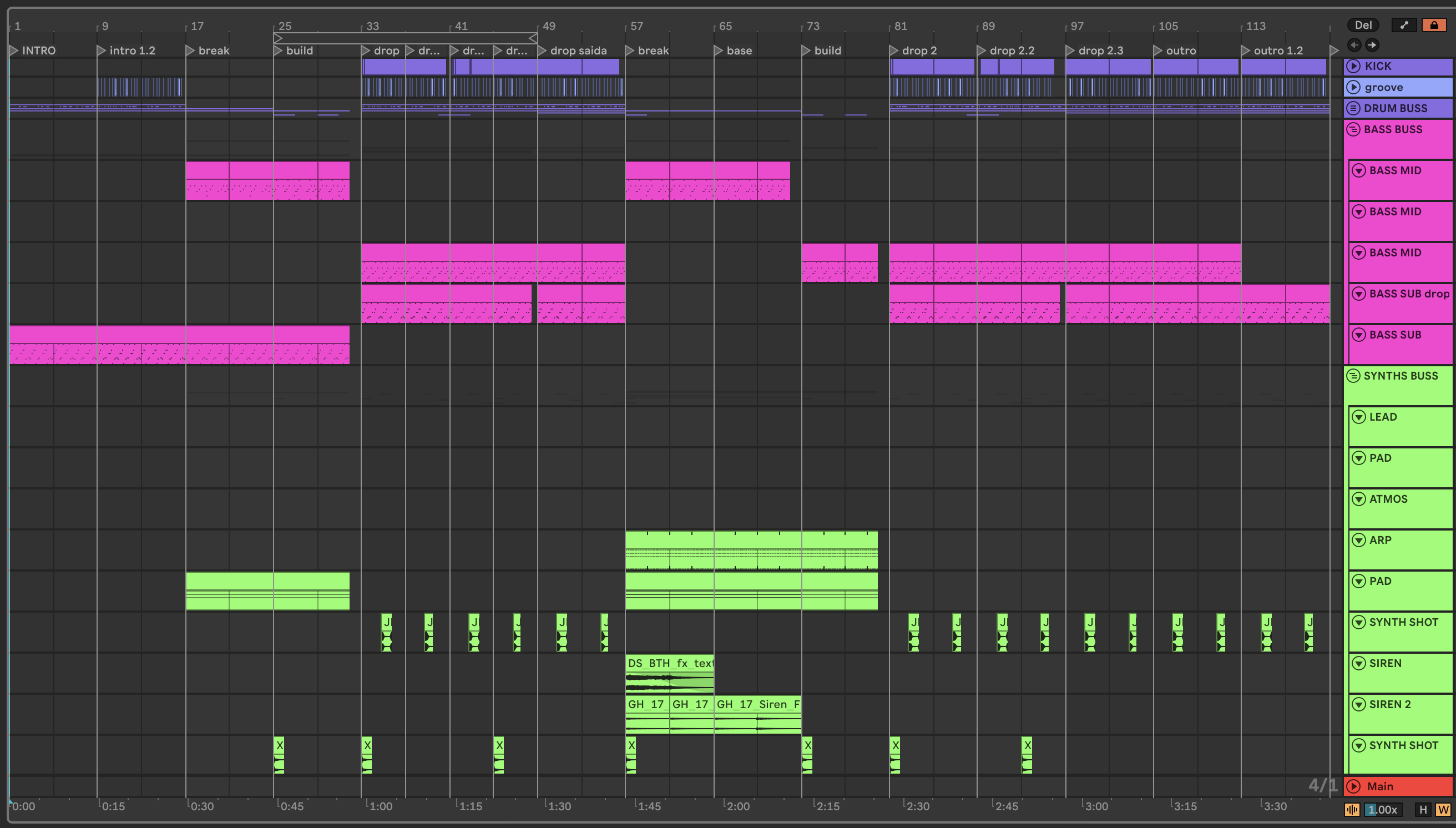Screen dimensions: 1456x828
Task: Click the groove track unfold icon
Action: [x=1354, y=87]
